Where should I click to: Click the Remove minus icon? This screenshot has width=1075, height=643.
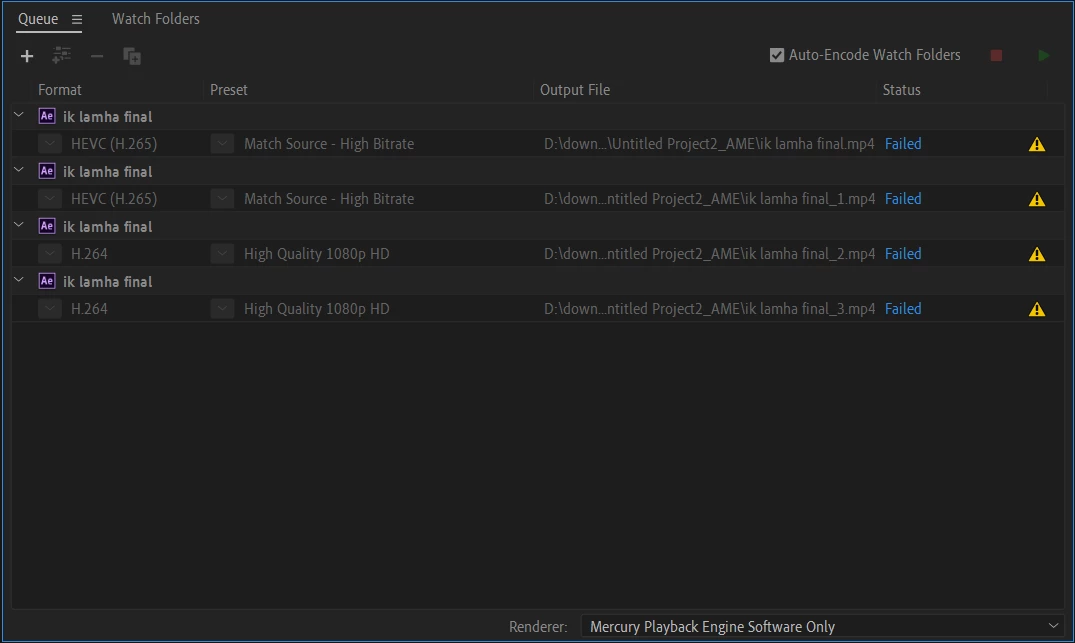pos(97,56)
